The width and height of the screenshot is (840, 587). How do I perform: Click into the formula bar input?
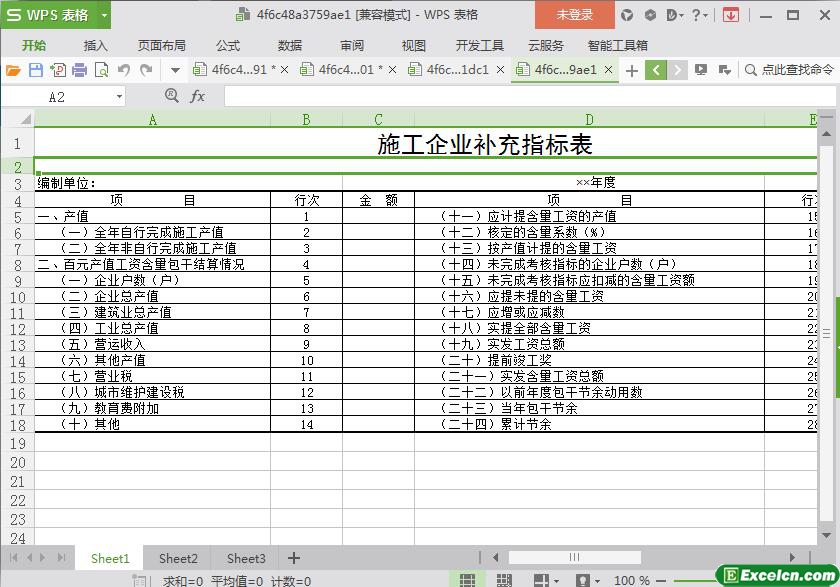(x=530, y=96)
